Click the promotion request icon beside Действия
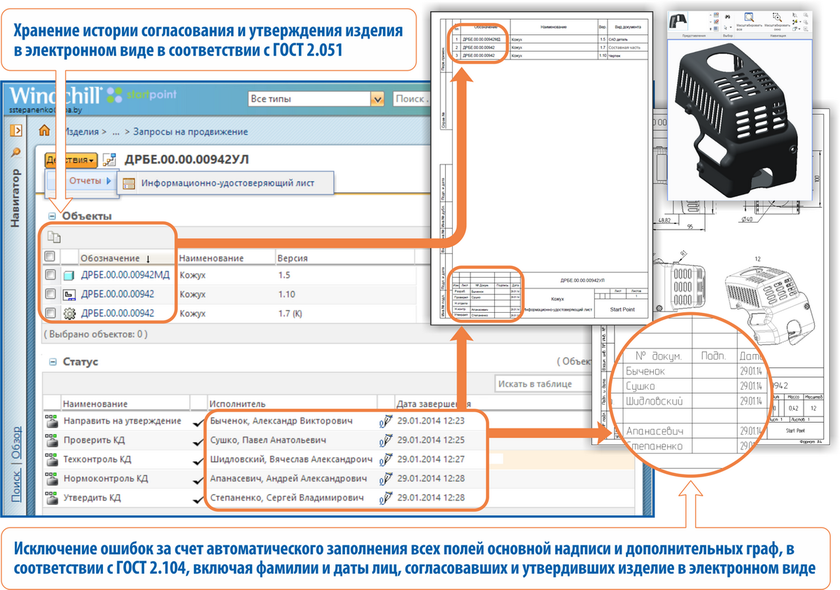 [110, 160]
